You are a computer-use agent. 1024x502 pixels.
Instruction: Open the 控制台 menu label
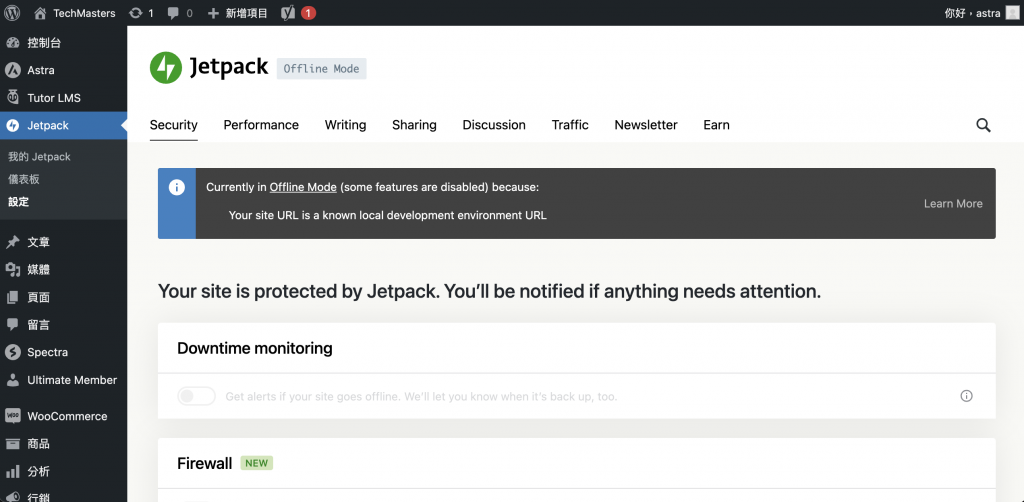click(x=44, y=43)
